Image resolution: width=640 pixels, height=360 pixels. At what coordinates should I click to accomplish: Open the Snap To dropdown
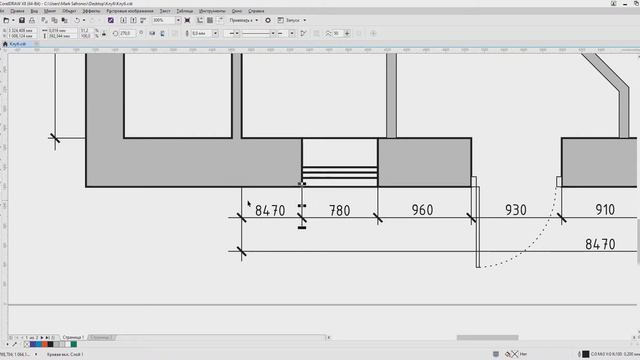point(243,20)
